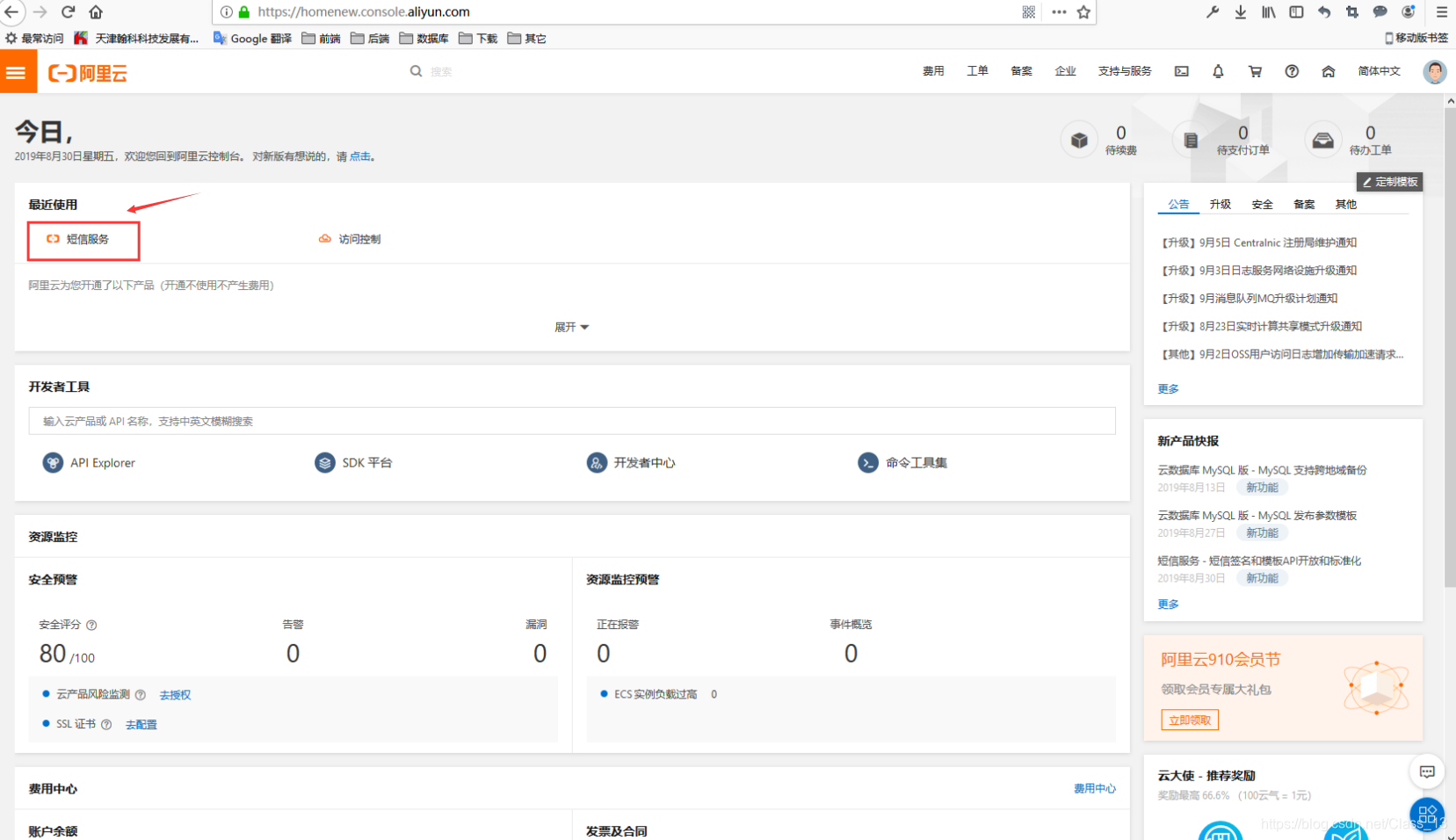The height and width of the screenshot is (840, 1456).
Task: Open the page actions ellipsis menu
Action: [x=1059, y=11]
